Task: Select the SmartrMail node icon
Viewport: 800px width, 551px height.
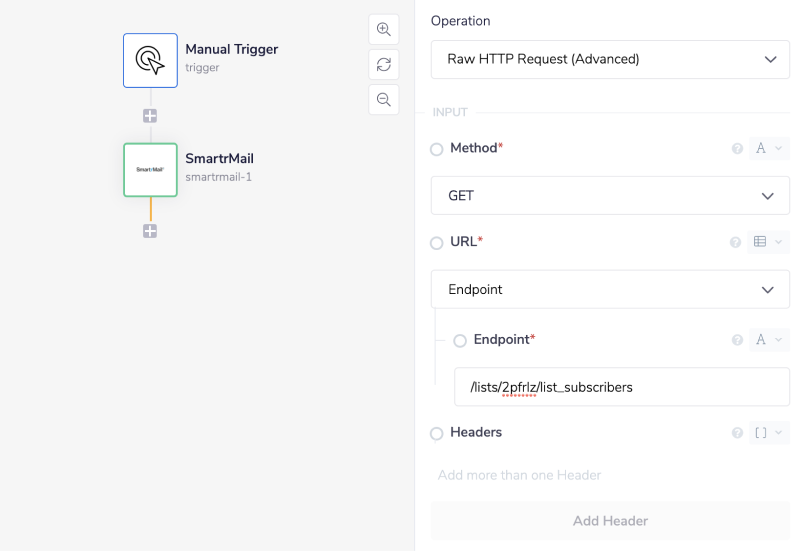Action: (x=150, y=170)
